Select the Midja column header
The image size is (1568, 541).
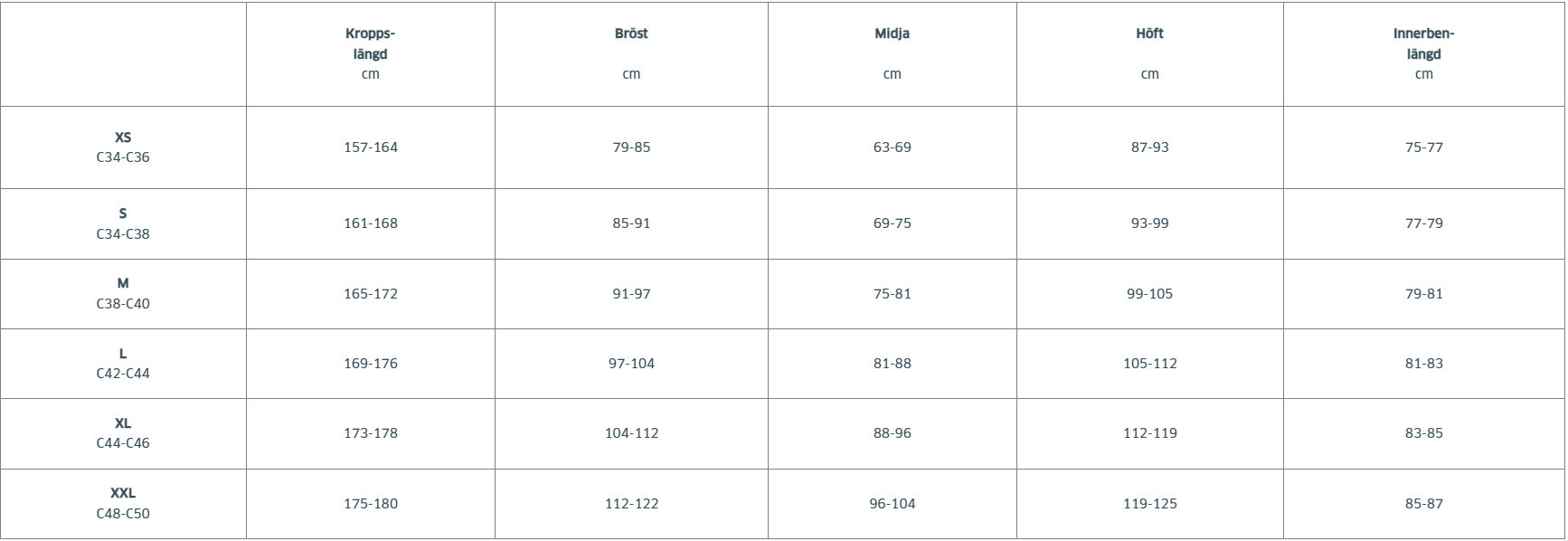click(x=892, y=34)
